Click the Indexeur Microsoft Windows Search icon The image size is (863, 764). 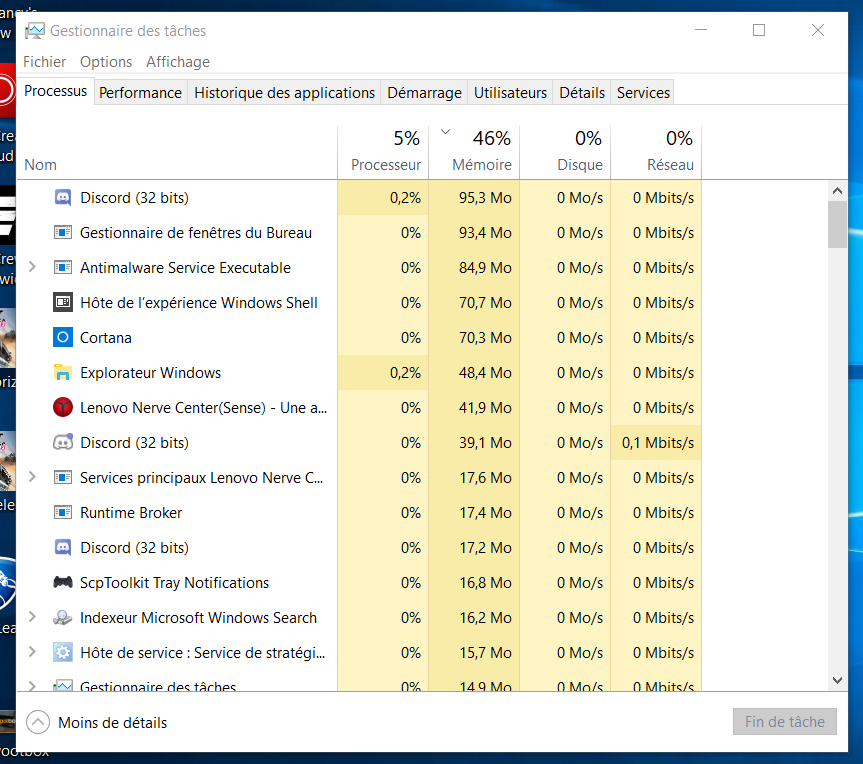[63, 618]
